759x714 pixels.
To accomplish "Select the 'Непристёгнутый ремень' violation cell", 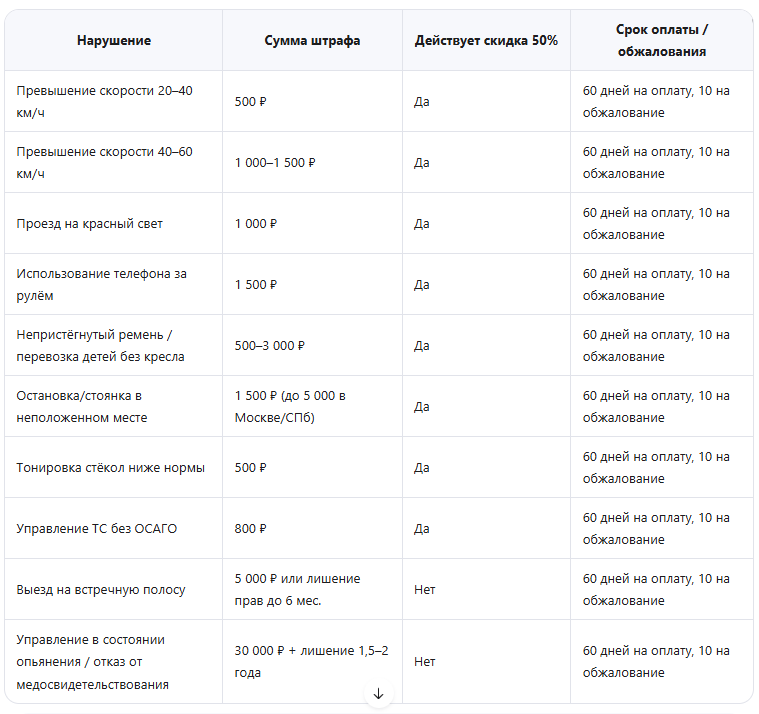I will (x=114, y=345).
